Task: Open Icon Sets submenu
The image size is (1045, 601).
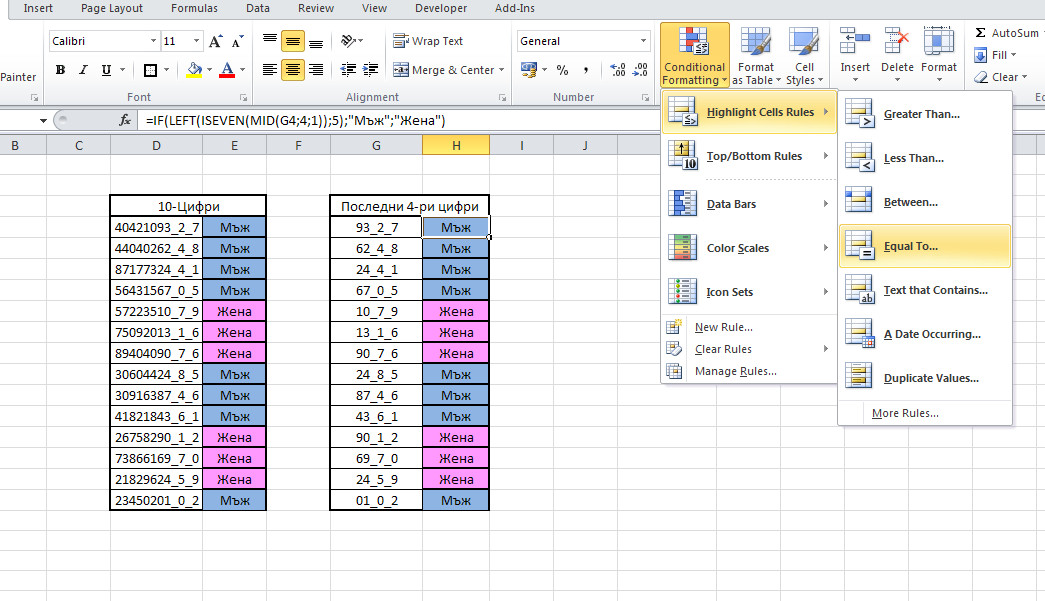Action: (749, 292)
